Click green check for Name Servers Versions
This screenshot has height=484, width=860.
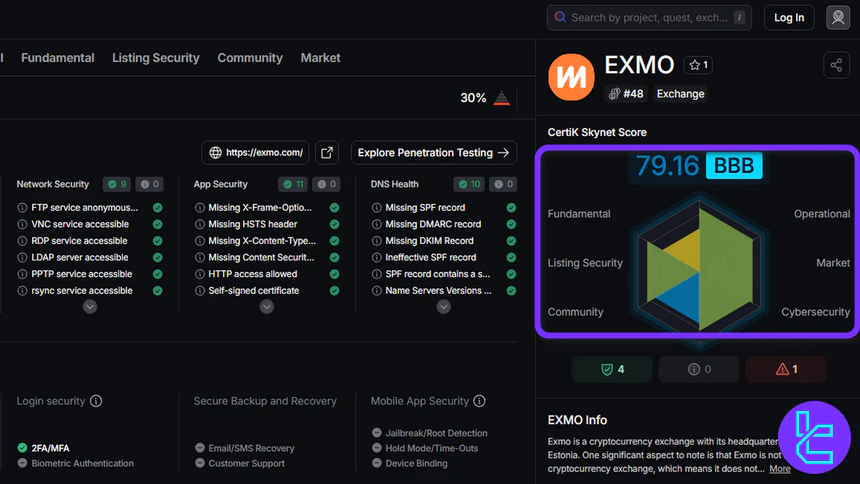point(511,291)
